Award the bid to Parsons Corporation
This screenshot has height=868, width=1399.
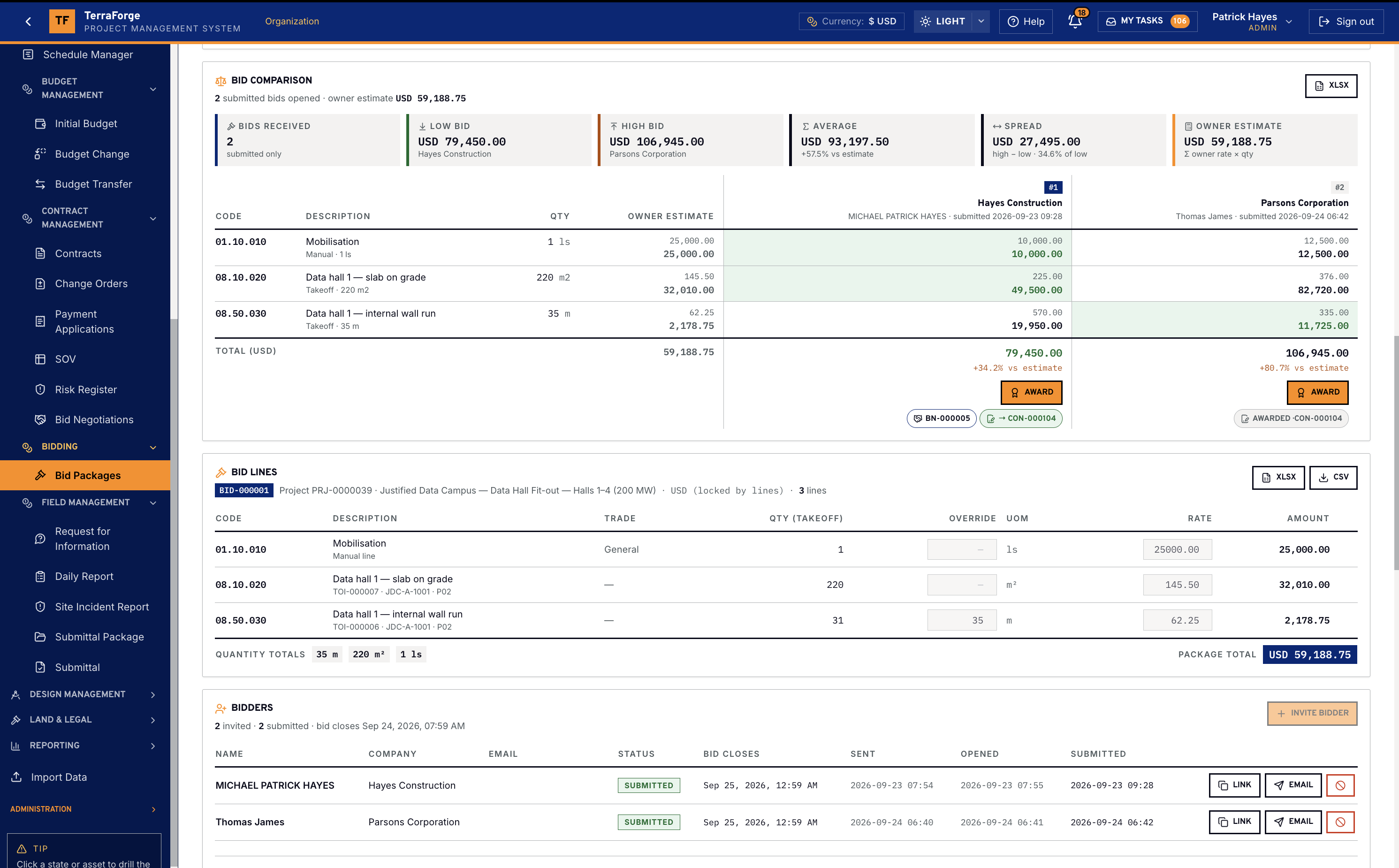(1317, 392)
